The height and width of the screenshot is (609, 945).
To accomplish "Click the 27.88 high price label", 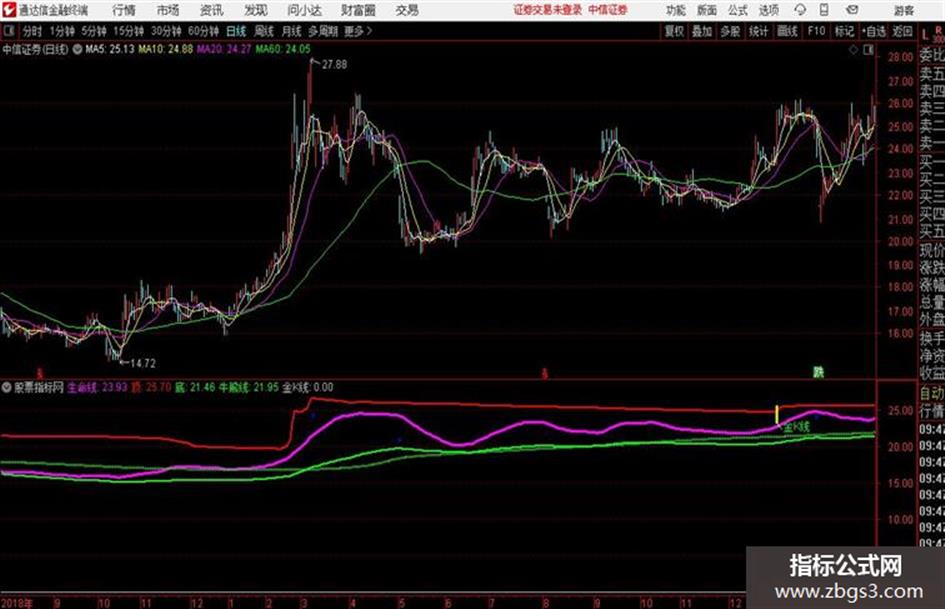I will click(334, 64).
